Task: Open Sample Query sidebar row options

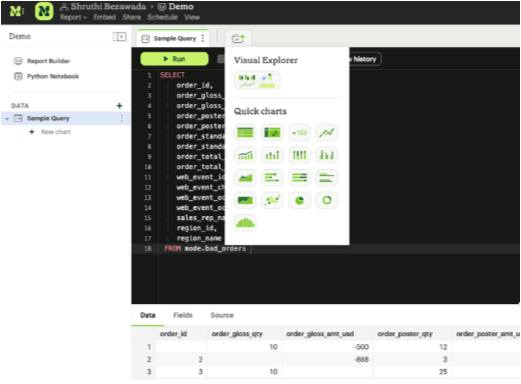Action: (x=122, y=118)
